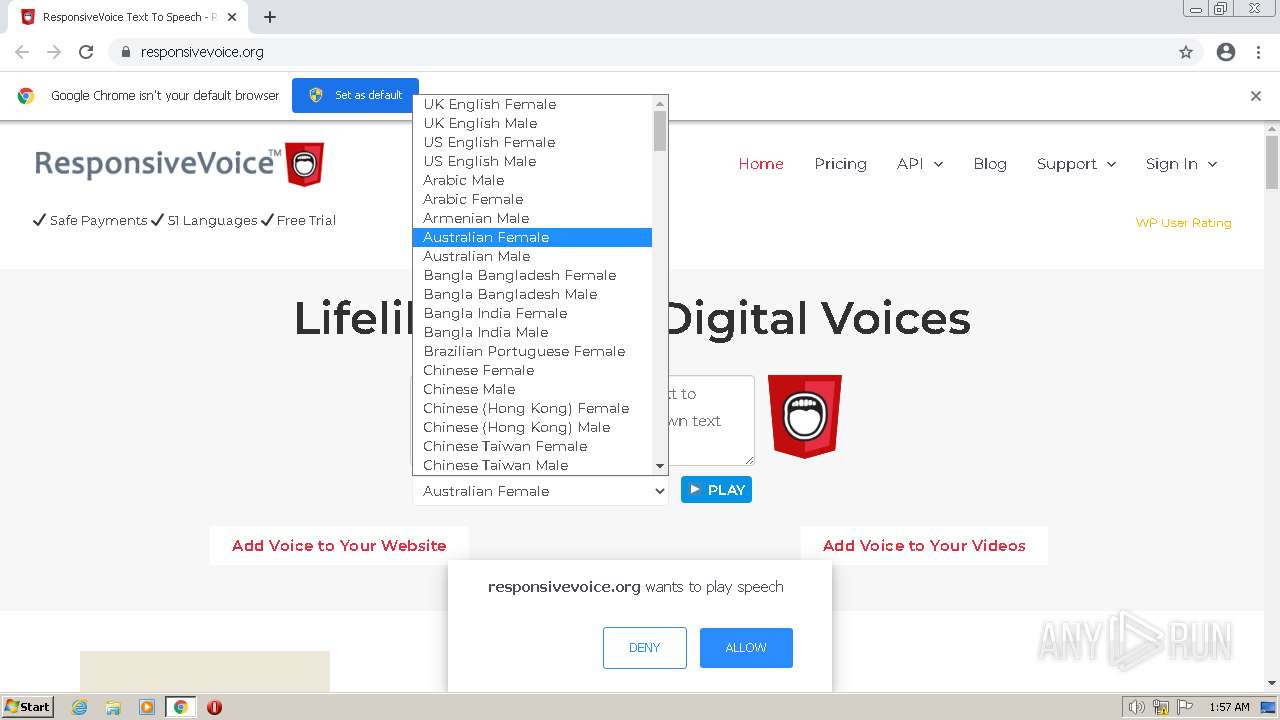The image size is (1280, 720).
Task: Dismiss the default browser infobar
Action: click(1256, 96)
